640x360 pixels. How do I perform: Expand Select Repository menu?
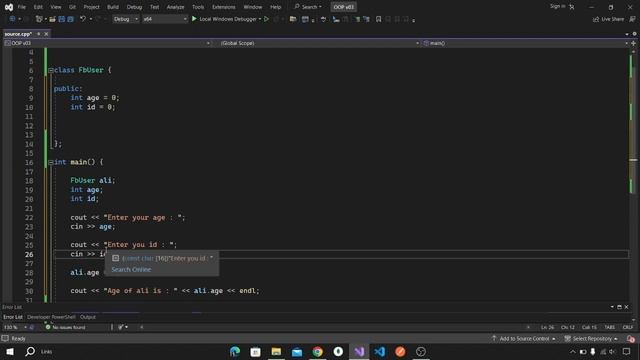591,339
